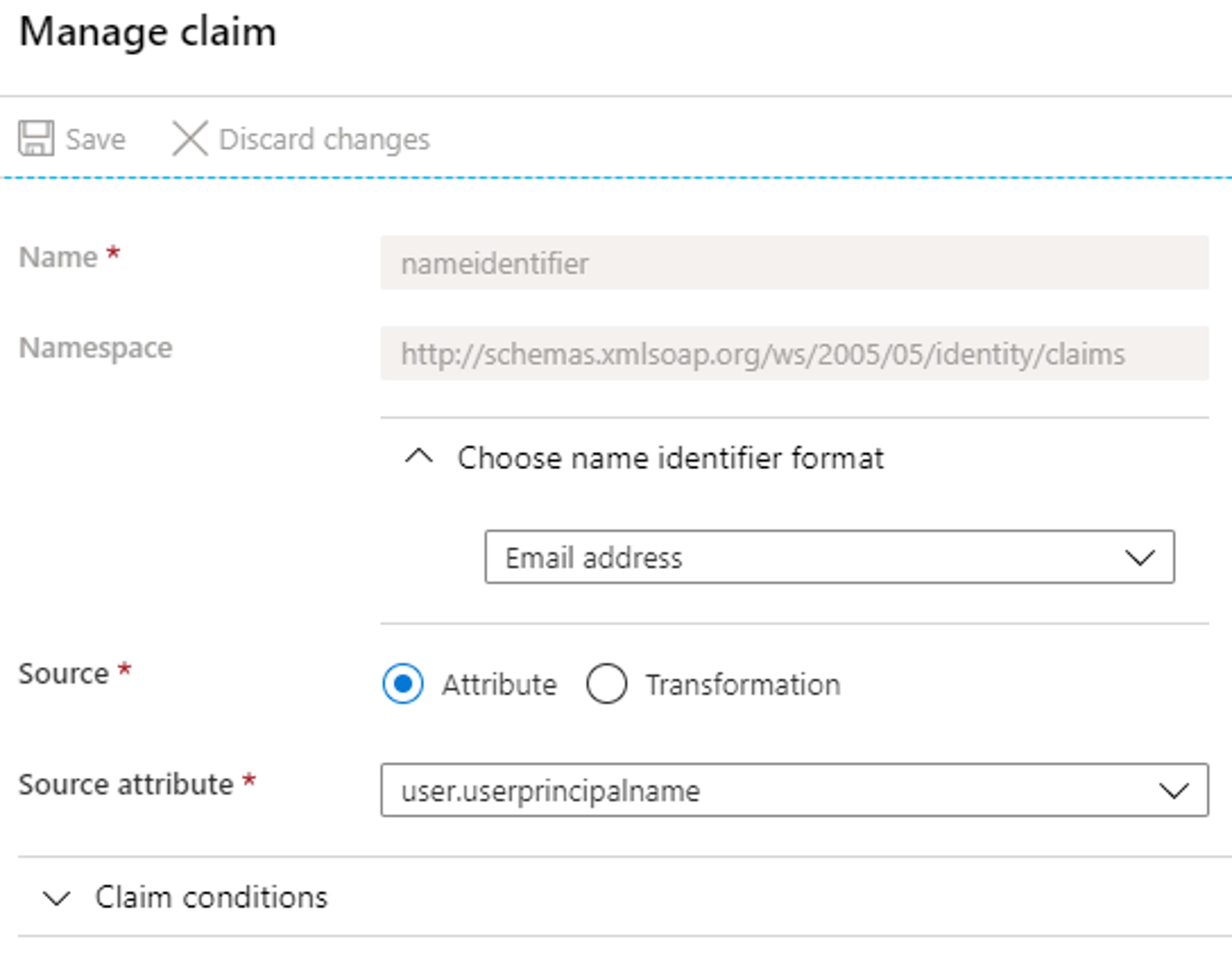
Task: Click the Attribute label text
Action: (500, 684)
